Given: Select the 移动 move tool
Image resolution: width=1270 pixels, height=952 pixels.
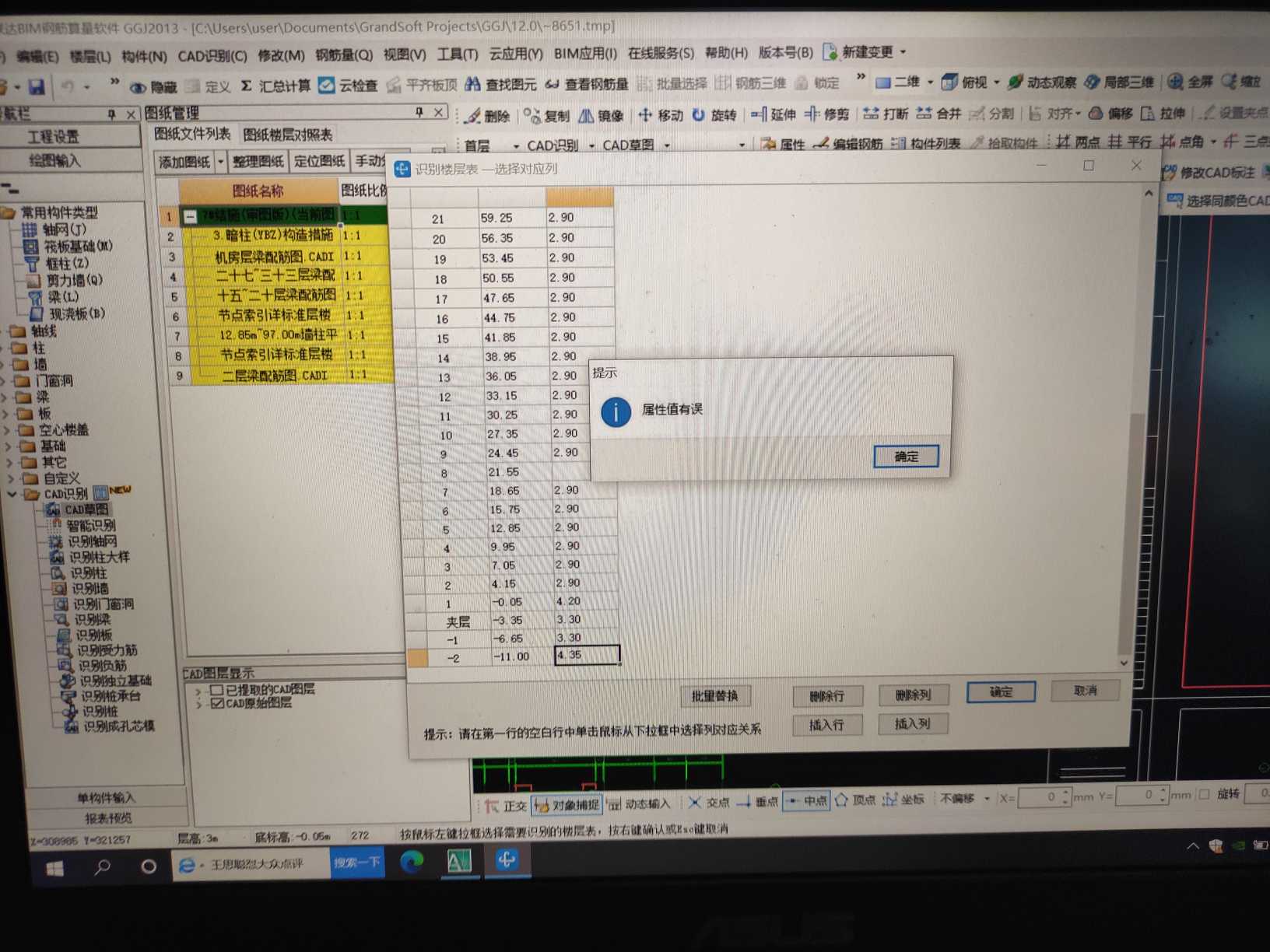Looking at the screenshot, I should [661, 115].
